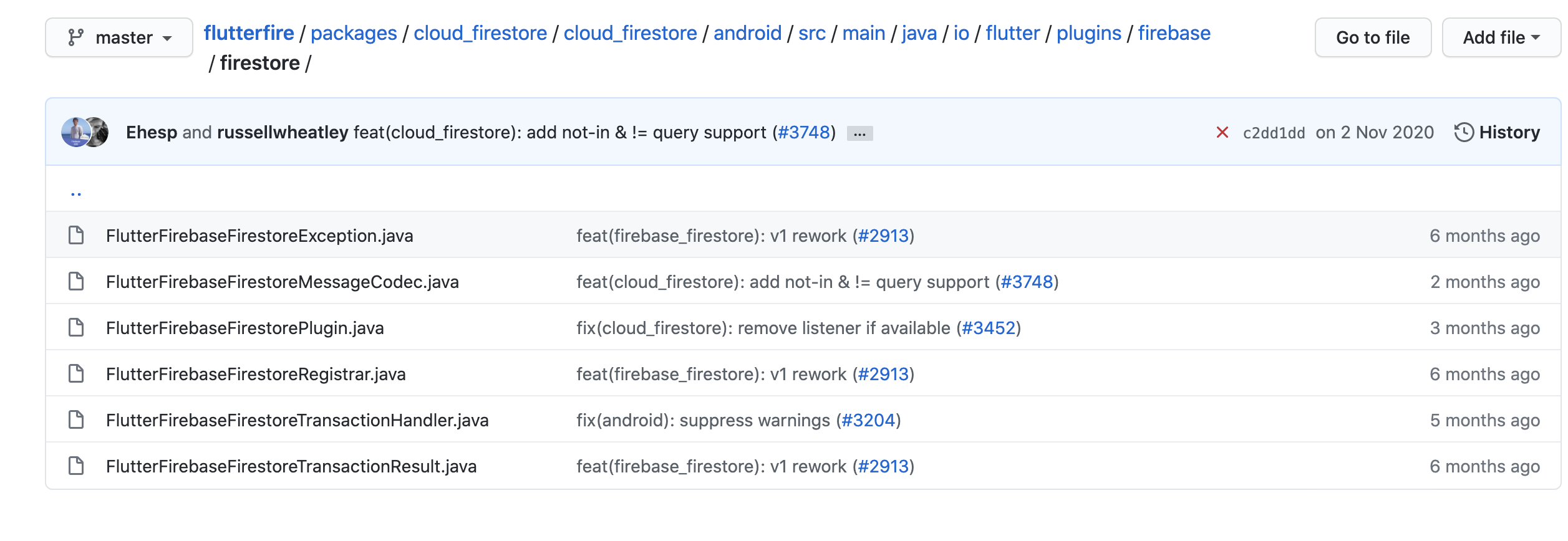Open the master branch dropdown

click(x=119, y=37)
